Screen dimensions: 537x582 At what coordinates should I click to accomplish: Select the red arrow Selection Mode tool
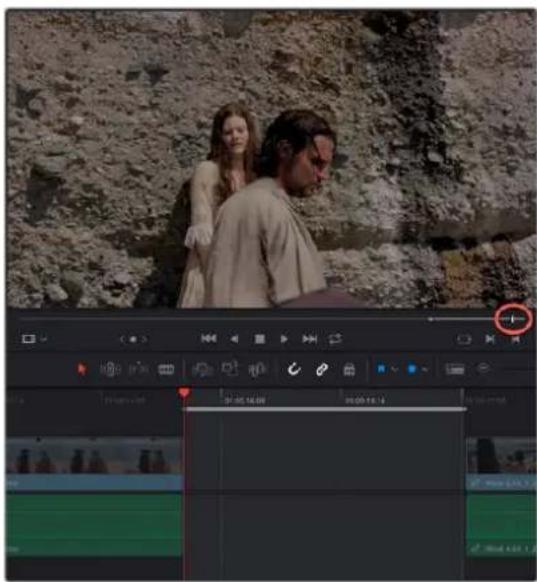[81, 369]
